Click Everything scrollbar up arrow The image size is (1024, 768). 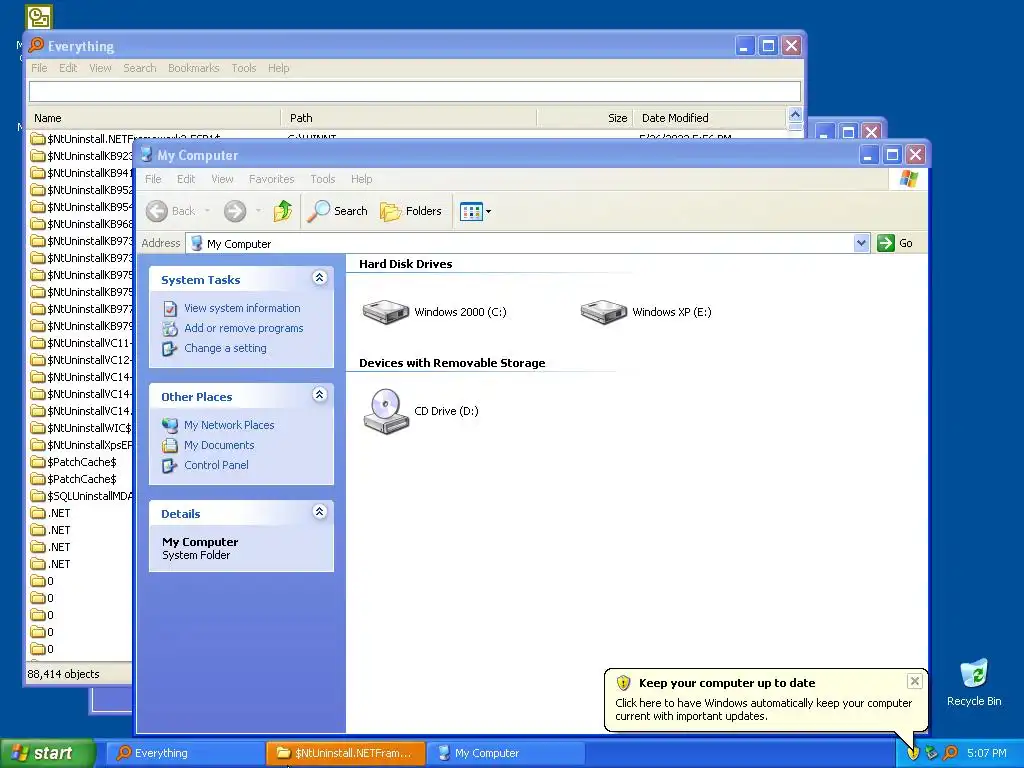795,115
